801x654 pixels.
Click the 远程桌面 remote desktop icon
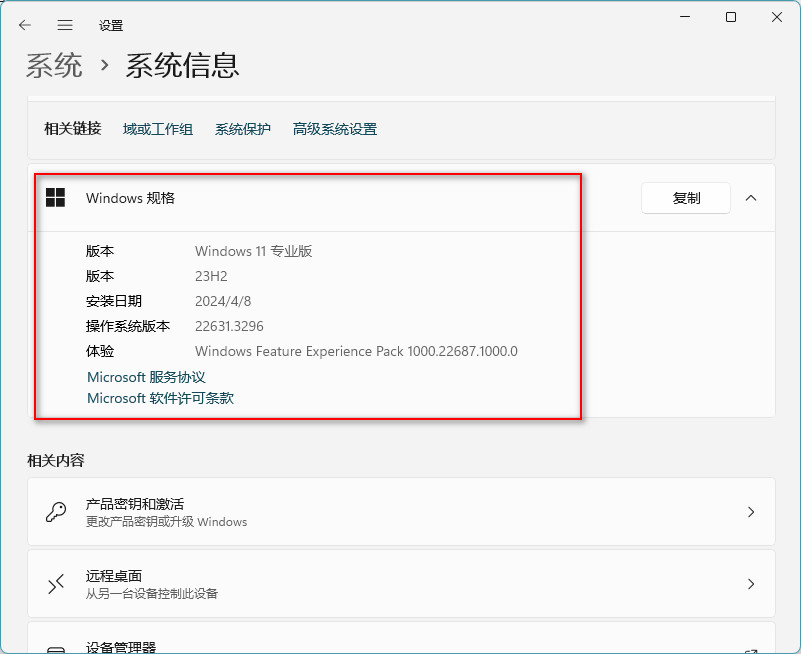56,584
